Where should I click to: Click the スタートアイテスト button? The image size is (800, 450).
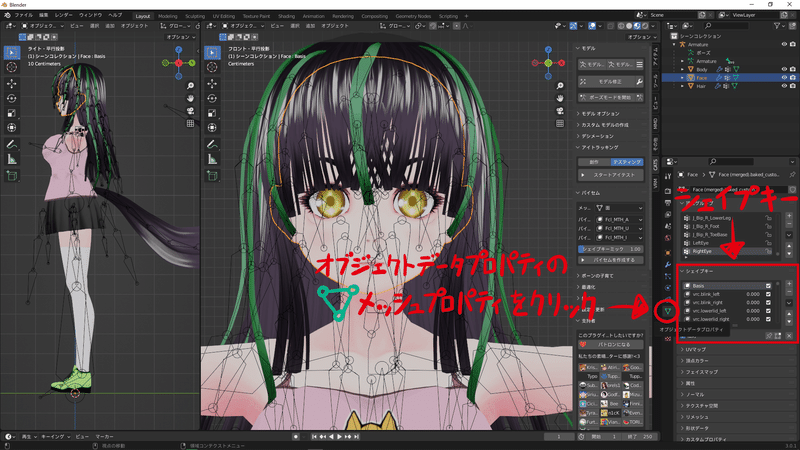(611, 175)
